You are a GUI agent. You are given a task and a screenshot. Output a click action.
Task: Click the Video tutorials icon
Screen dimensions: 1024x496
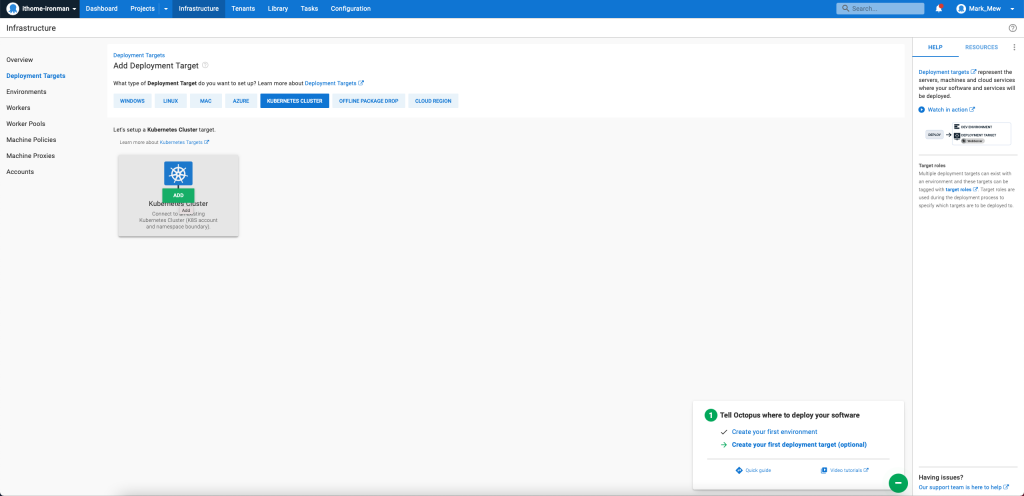click(824, 470)
